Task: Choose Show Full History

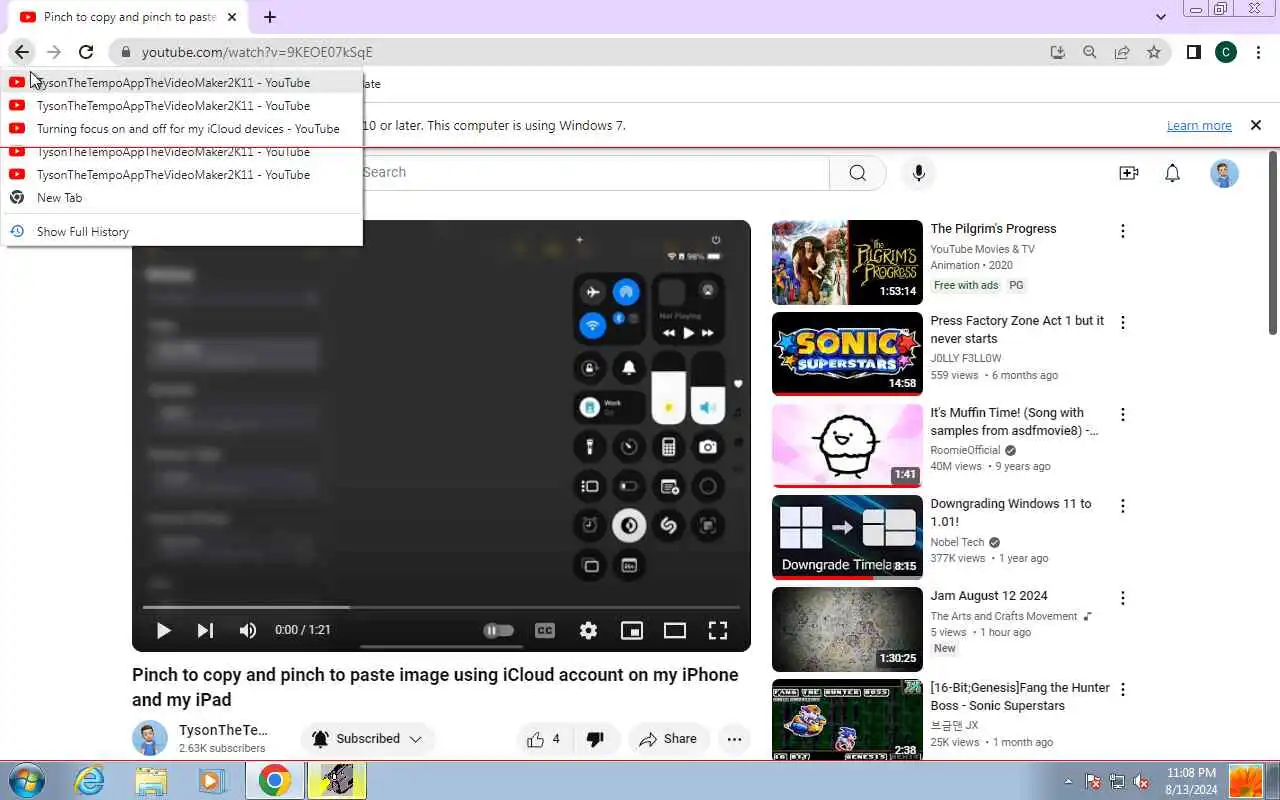Action: point(182,231)
